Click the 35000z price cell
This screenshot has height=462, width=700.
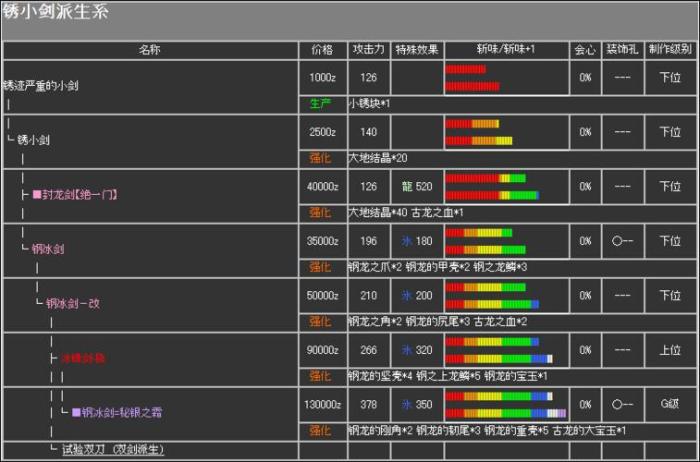322,241
